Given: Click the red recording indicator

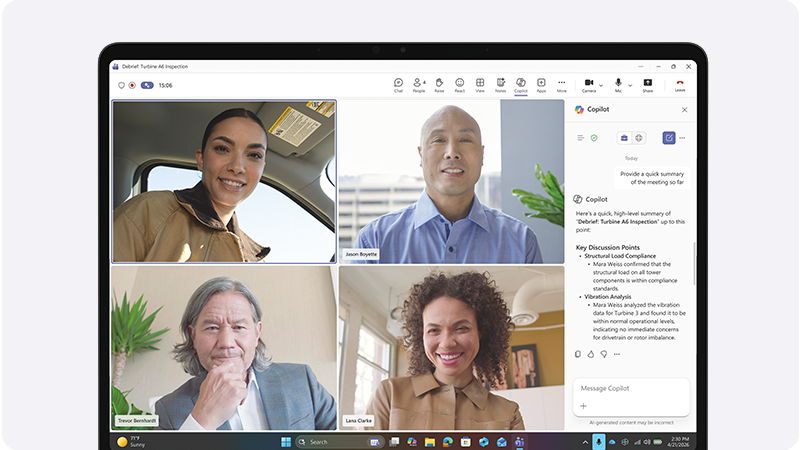Looking at the screenshot, I should coord(132,85).
